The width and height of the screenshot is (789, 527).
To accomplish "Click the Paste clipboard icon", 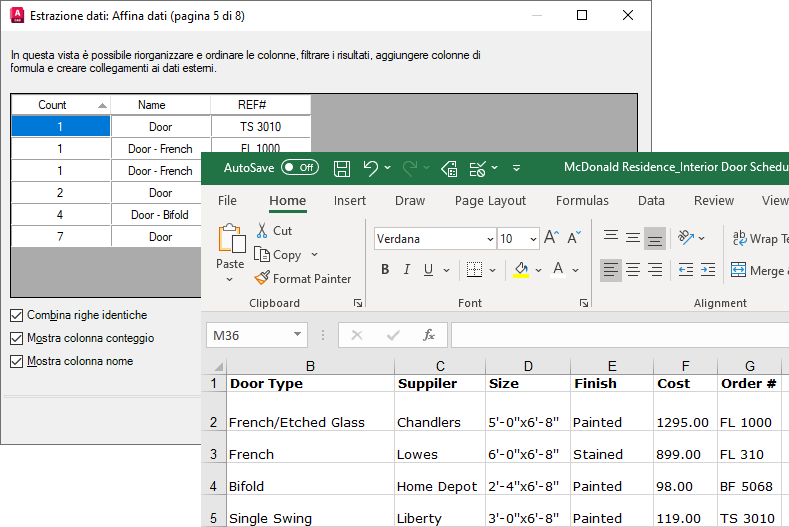I will point(231,238).
